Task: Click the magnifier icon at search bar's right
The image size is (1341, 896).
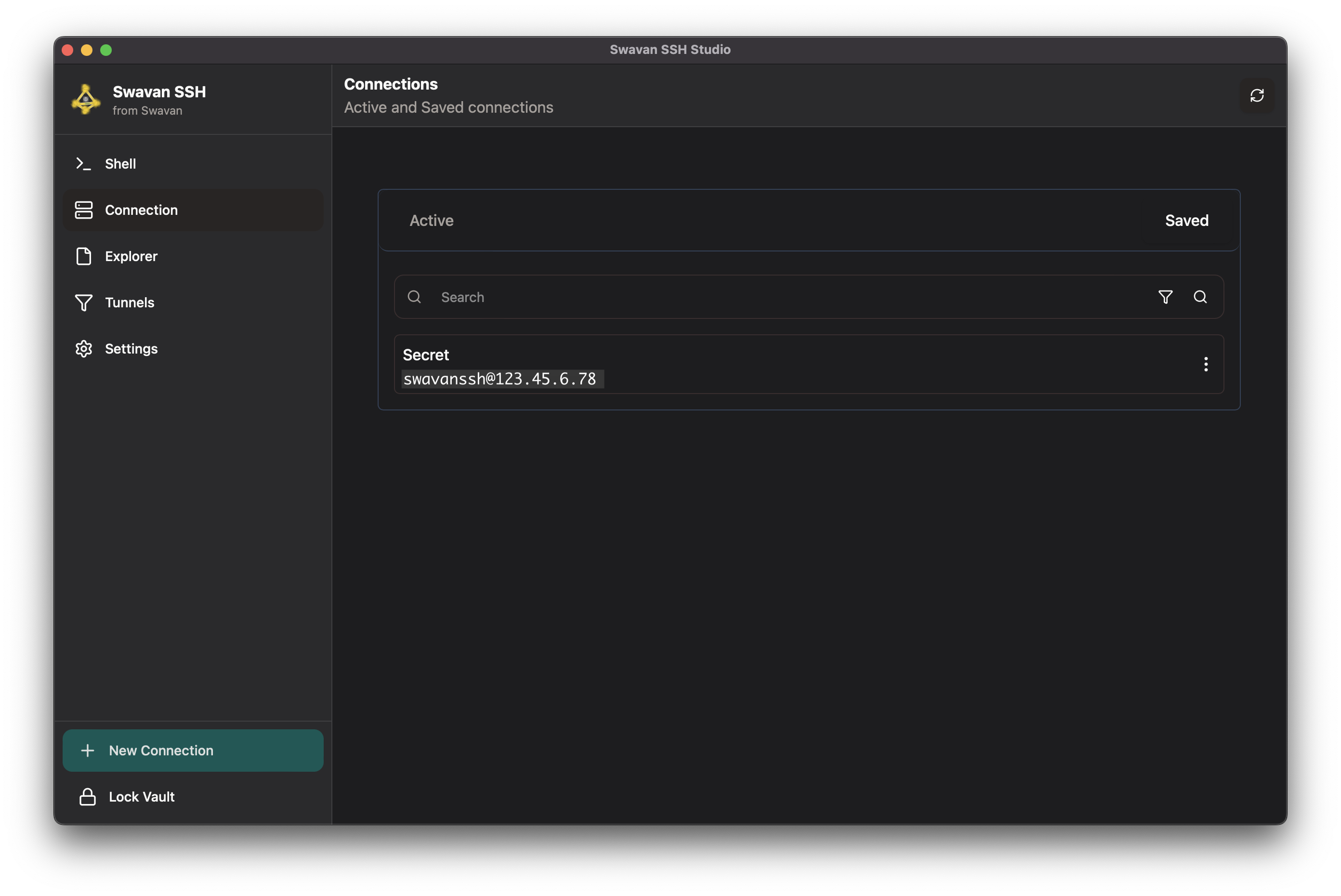Action: click(x=1200, y=297)
